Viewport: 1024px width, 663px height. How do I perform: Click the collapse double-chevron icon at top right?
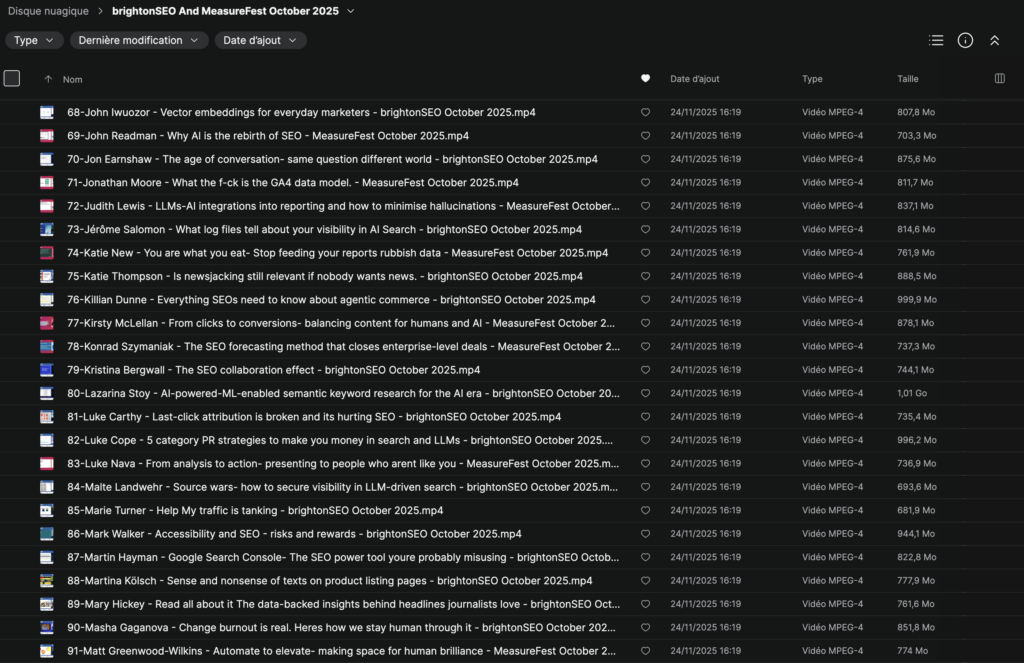(x=994, y=41)
